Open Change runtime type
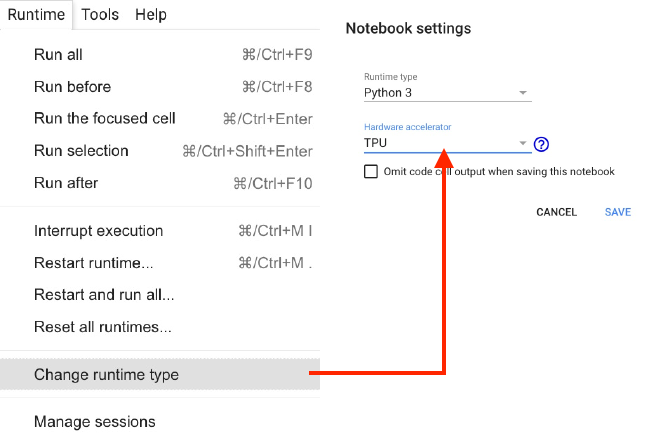This screenshot has width=650, height=443. [106, 375]
